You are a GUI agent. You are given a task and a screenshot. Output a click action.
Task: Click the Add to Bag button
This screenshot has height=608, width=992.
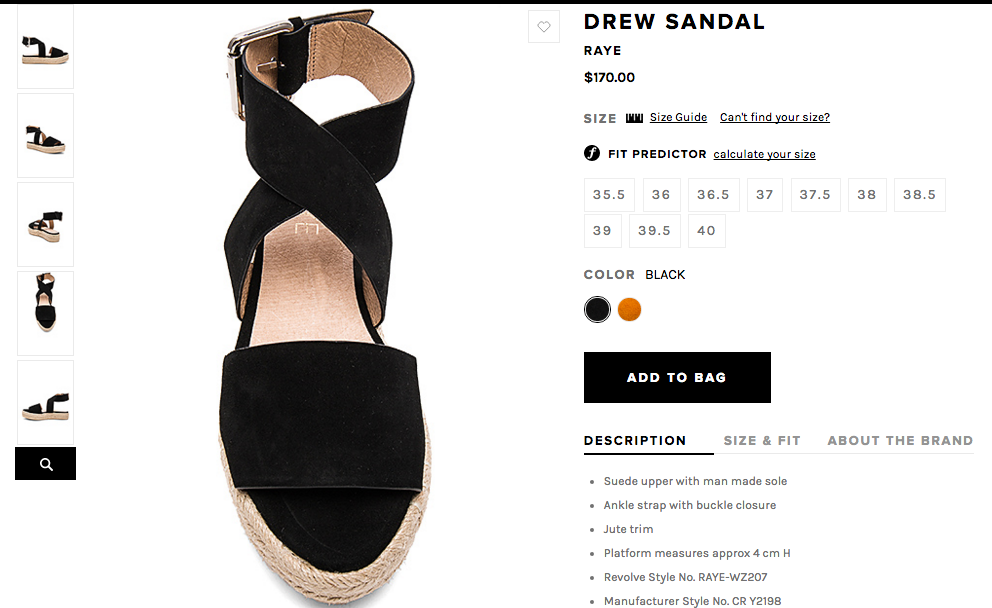(x=677, y=377)
